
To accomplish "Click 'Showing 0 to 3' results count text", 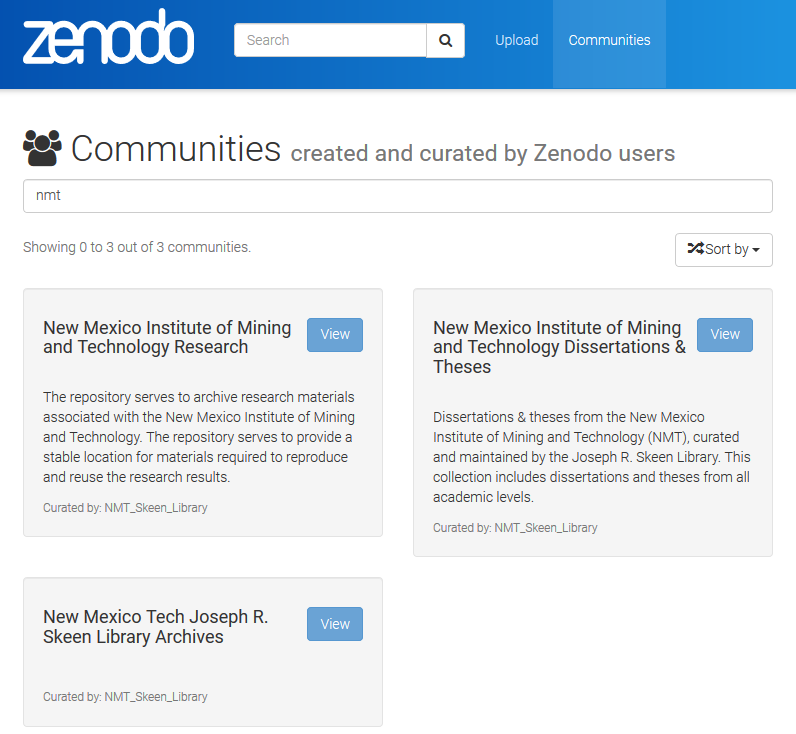I will 137,247.
